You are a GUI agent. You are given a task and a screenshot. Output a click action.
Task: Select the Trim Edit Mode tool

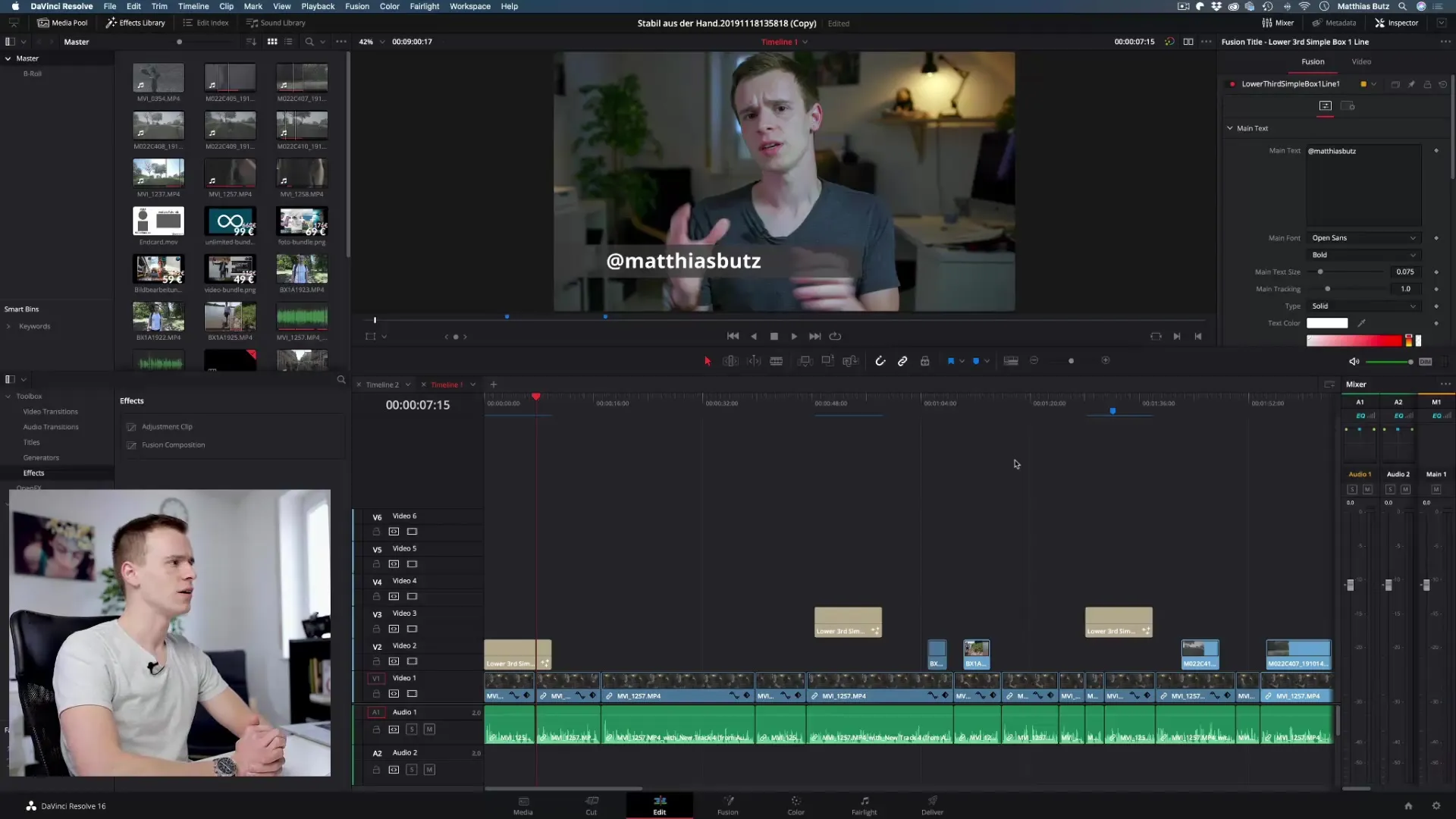[x=730, y=361]
